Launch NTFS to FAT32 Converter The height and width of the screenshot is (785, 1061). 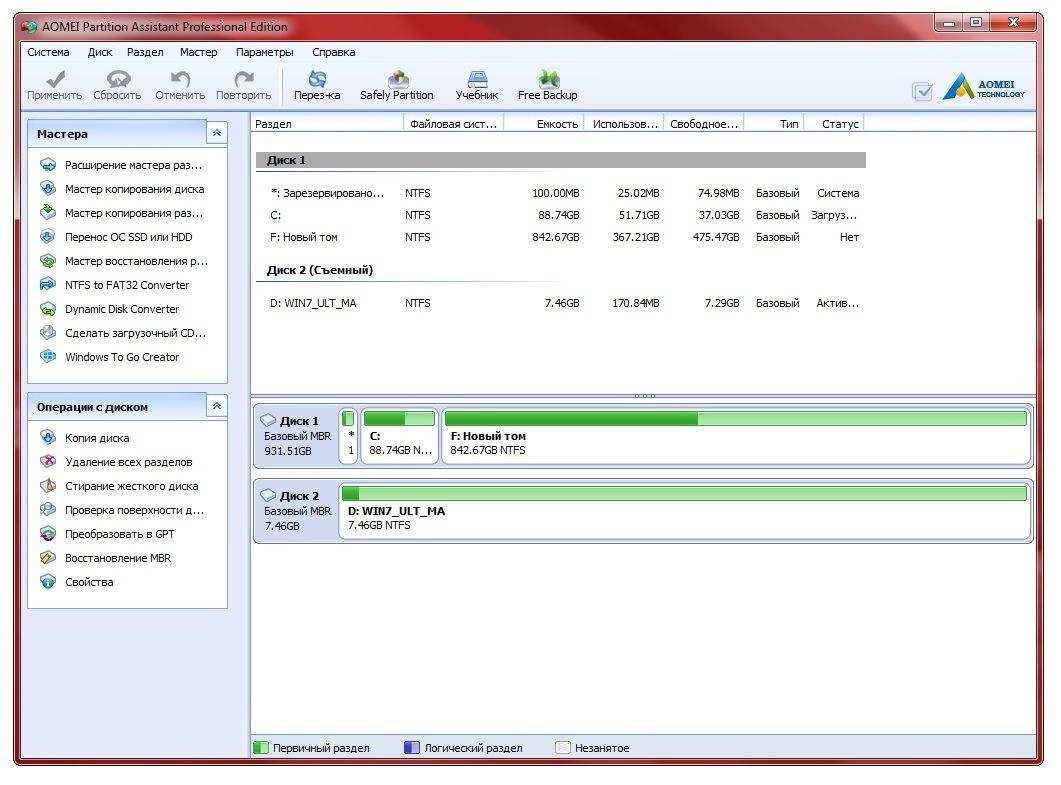114,285
